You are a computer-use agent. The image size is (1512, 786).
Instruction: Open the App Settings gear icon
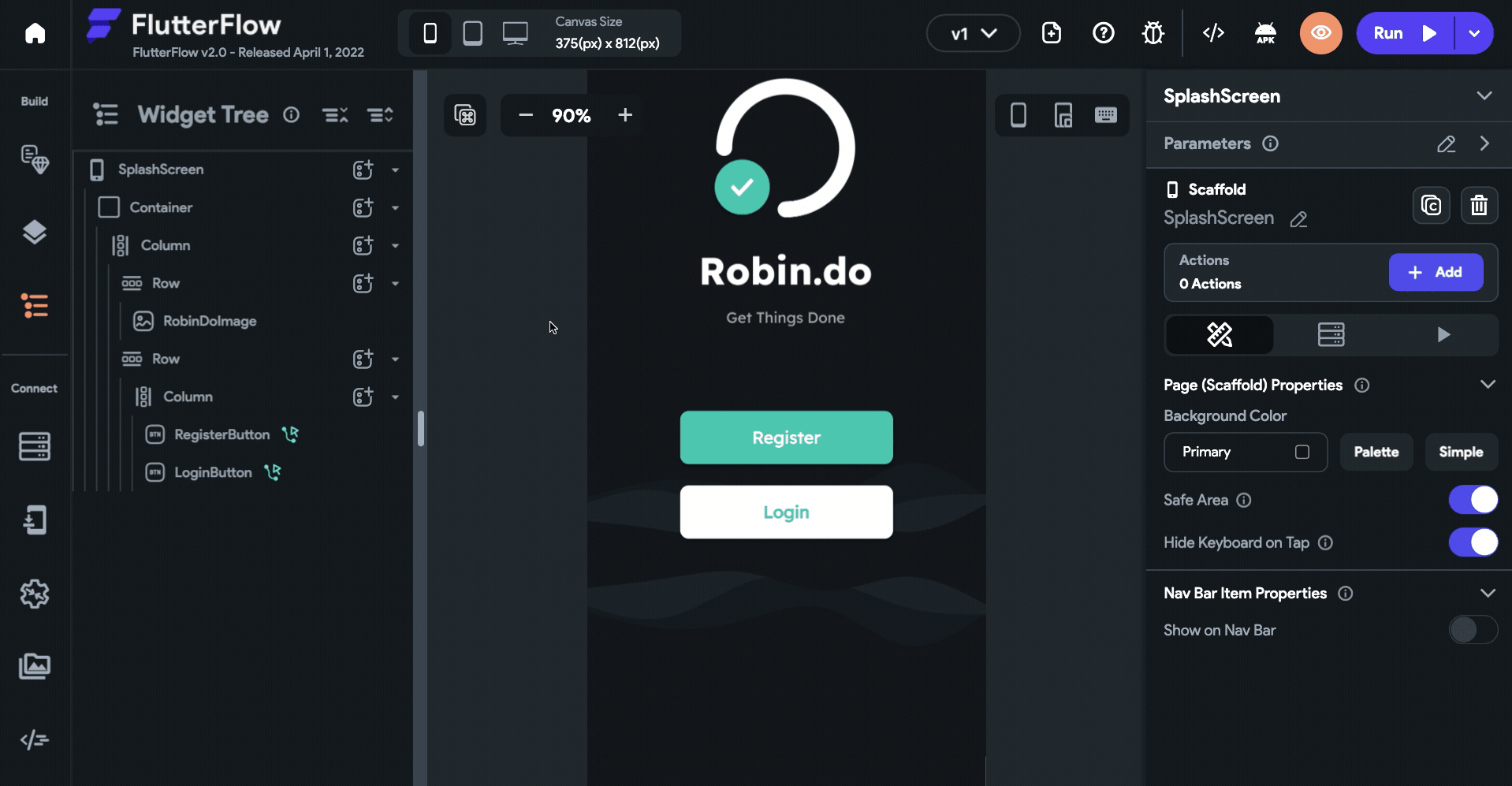[35, 594]
